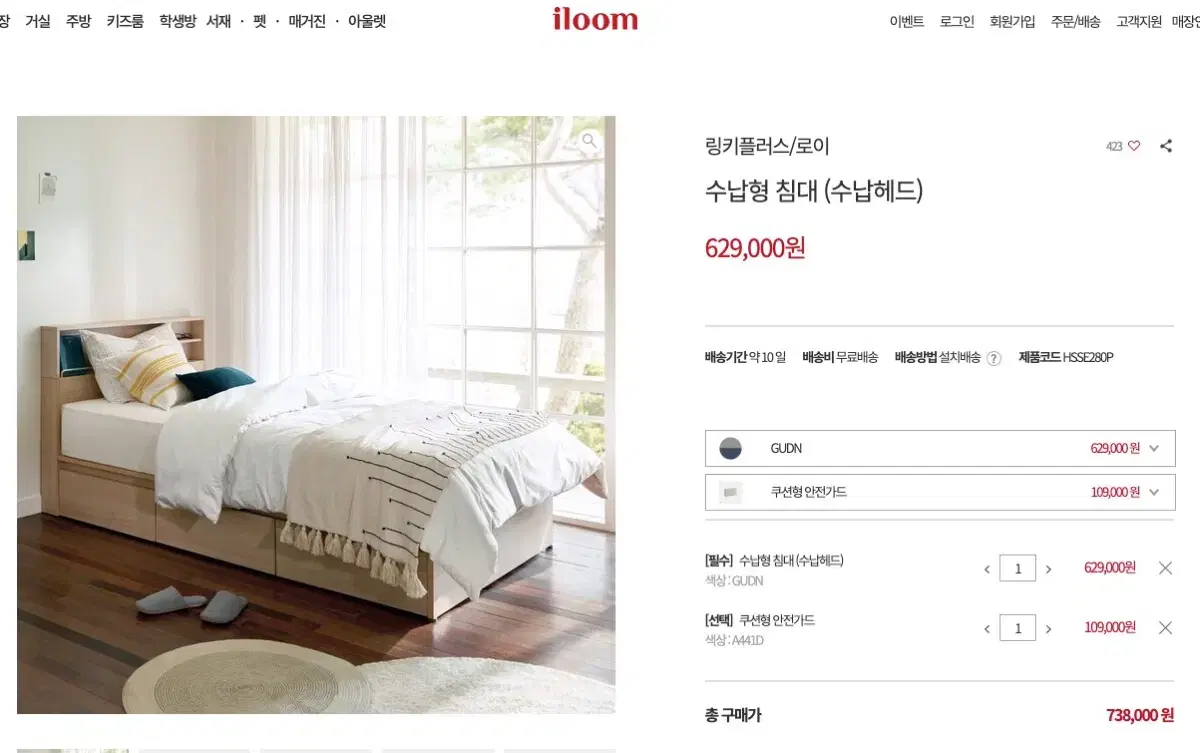1200x753 pixels.
Task: Remove 수납형 침대 item with X icon
Action: [1165, 568]
